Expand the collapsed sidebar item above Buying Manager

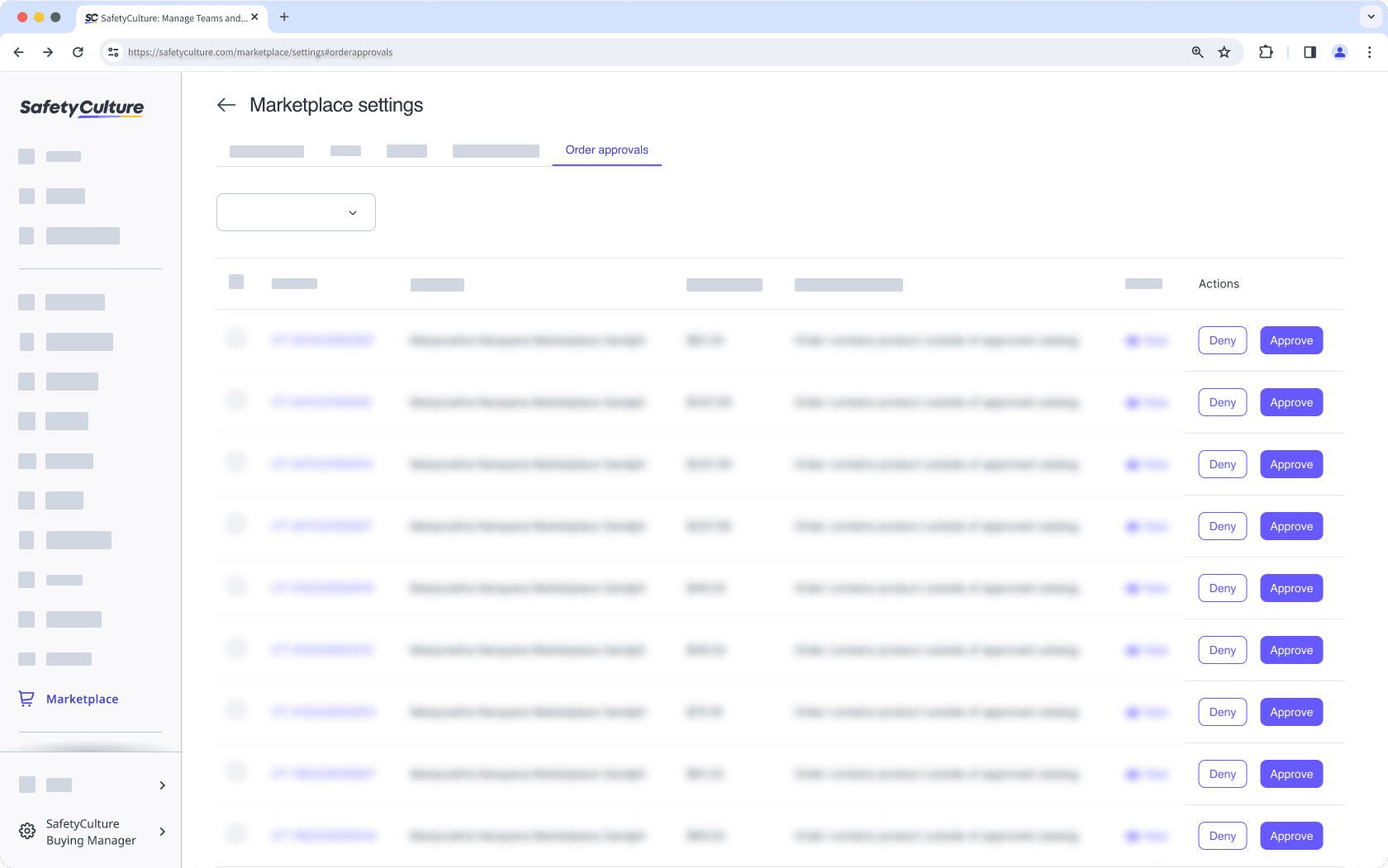pos(162,785)
